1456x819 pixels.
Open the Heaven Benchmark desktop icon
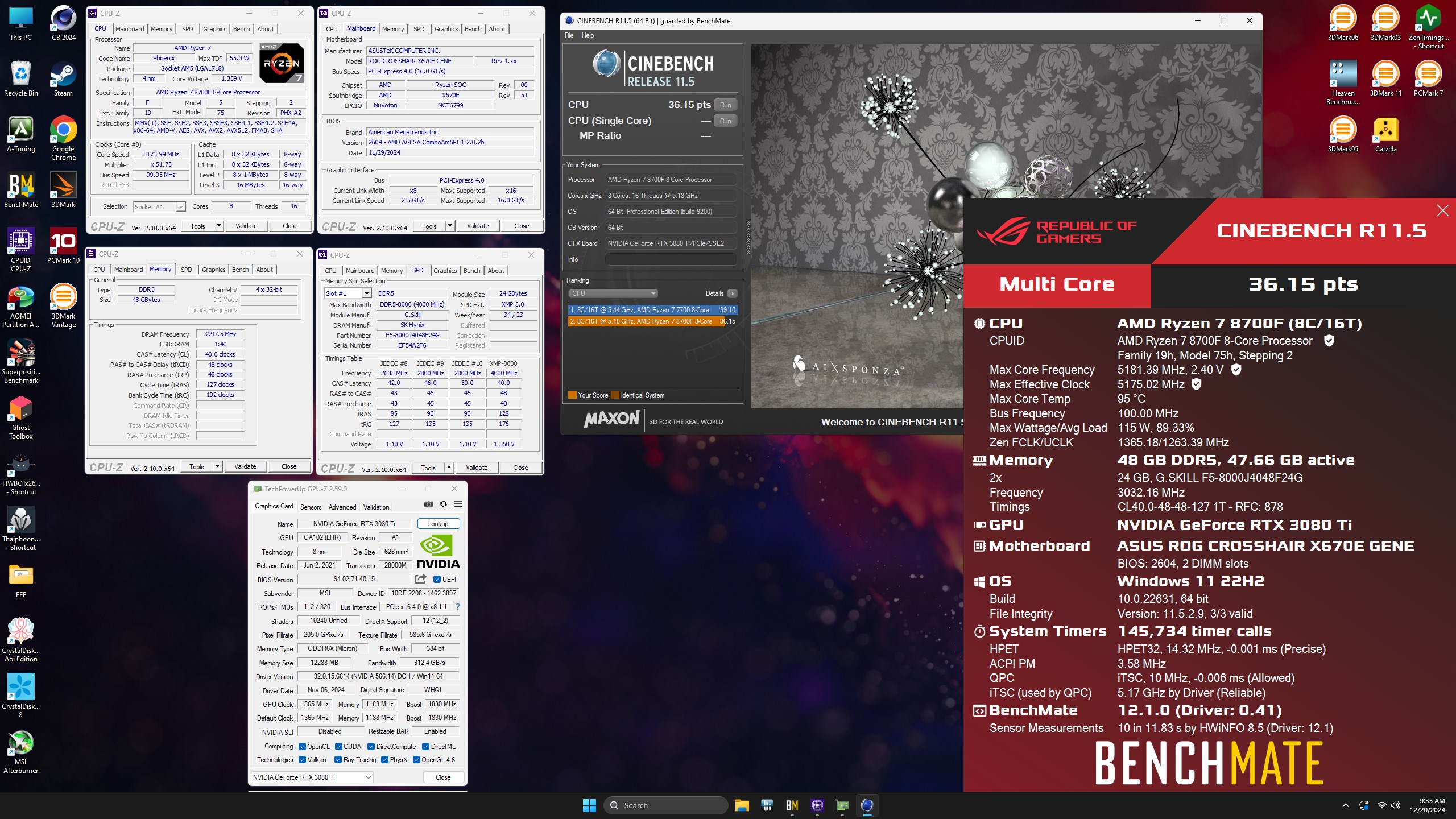tap(1343, 83)
